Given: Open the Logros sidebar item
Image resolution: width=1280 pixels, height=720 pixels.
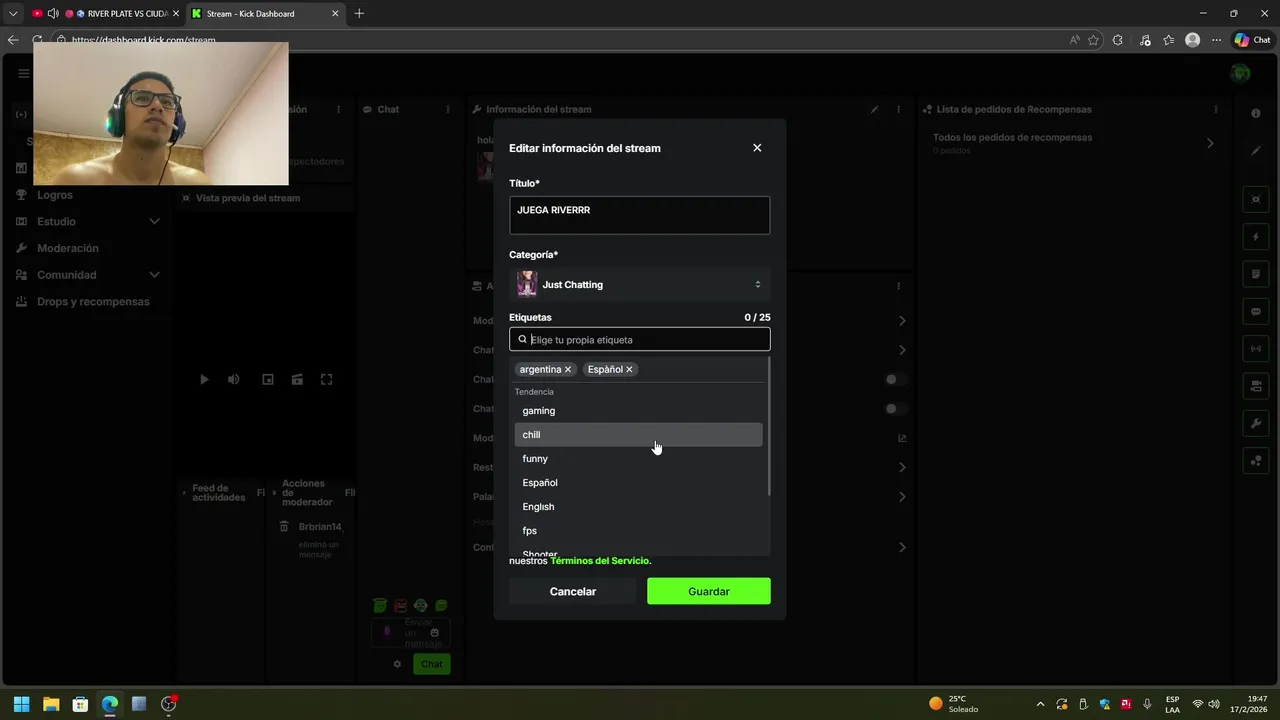Looking at the screenshot, I should [55, 195].
